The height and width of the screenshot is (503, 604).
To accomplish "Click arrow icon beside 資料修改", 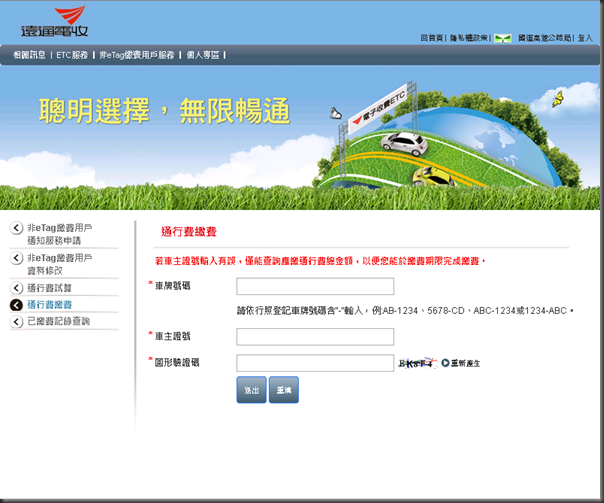I will tap(16, 258).
